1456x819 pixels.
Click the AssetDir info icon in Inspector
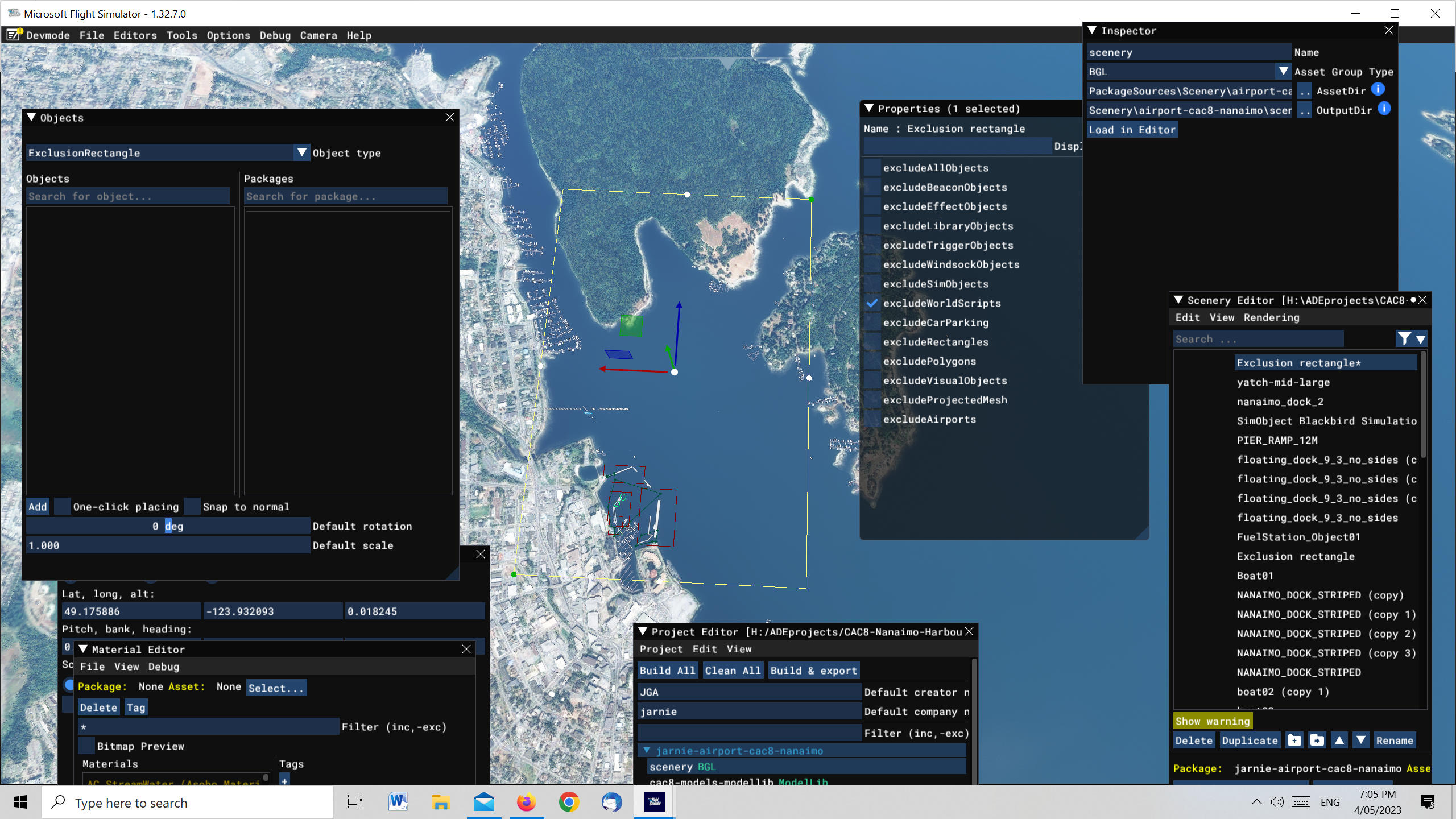tap(1378, 89)
